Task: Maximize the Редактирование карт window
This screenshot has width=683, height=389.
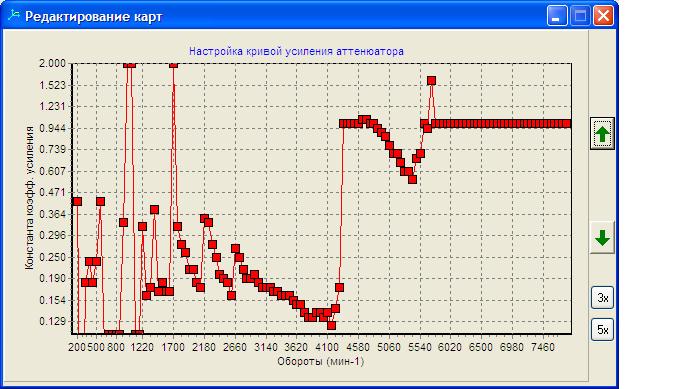Action: pyautogui.click(x=580, y=16)
